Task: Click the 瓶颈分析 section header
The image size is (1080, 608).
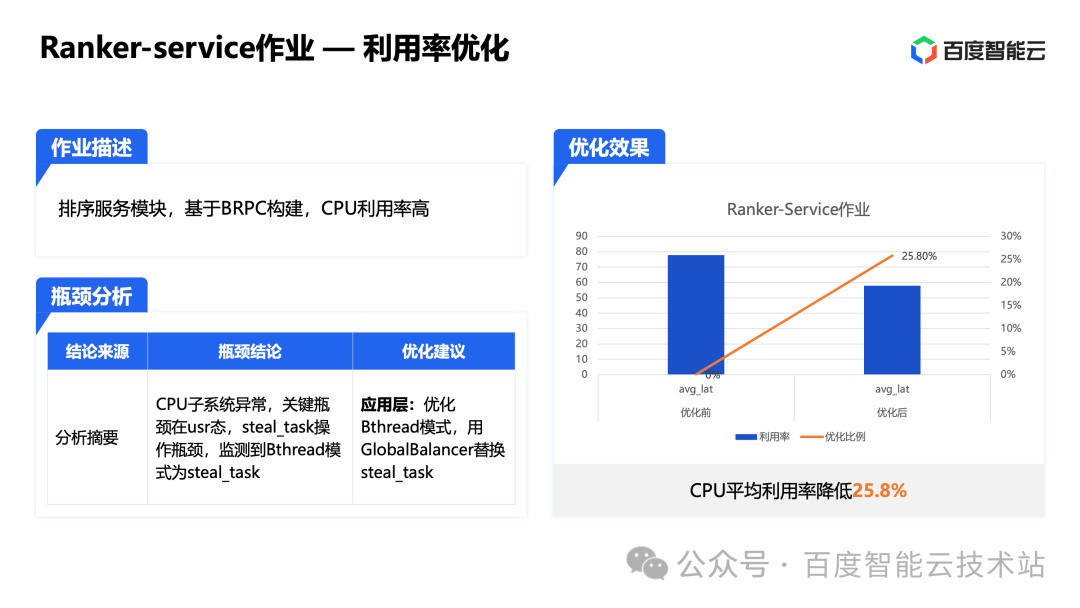Action: (92, 295)
